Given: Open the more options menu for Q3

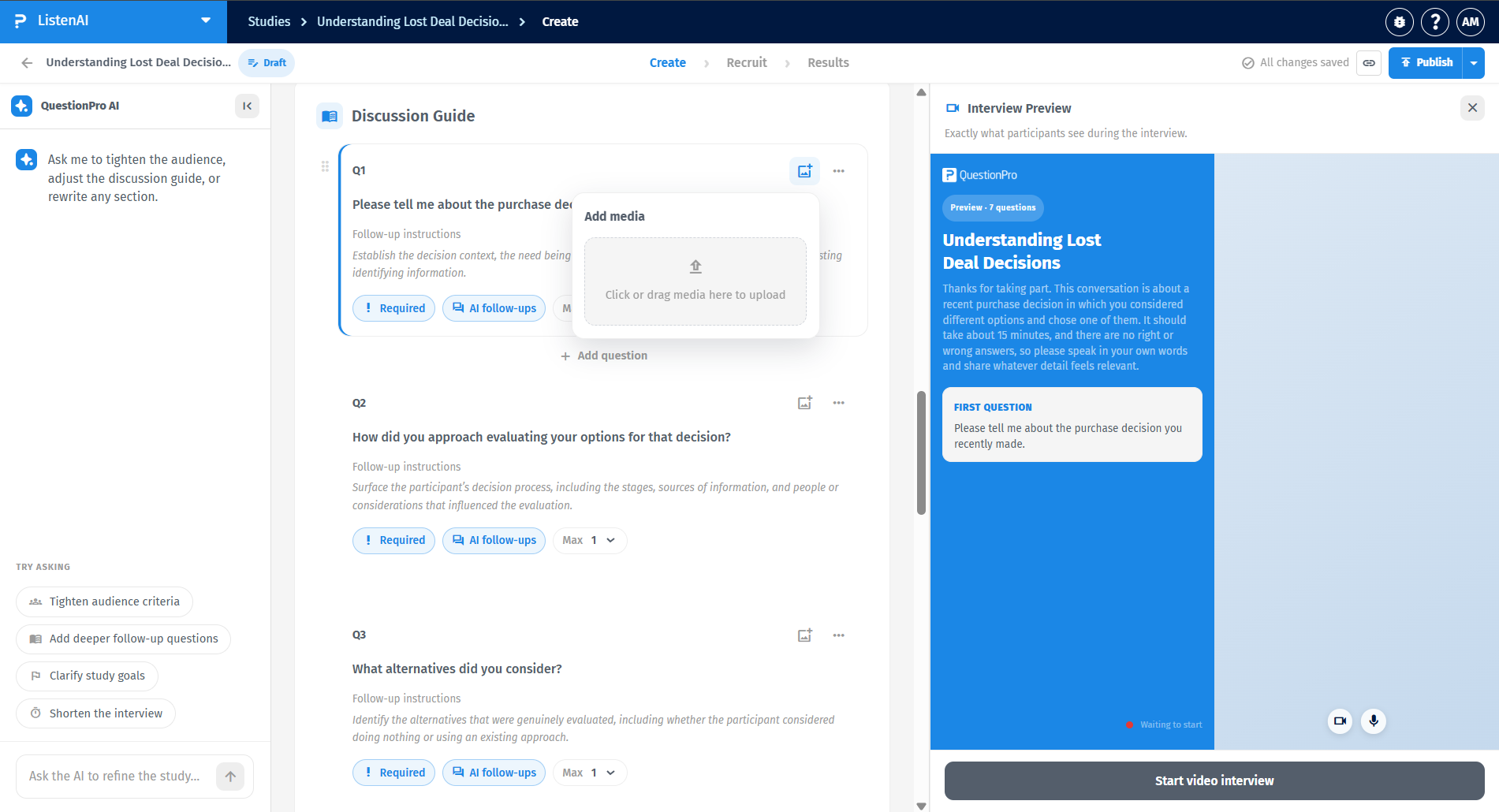Looking at the screenshot, I should tap(838, 635).
